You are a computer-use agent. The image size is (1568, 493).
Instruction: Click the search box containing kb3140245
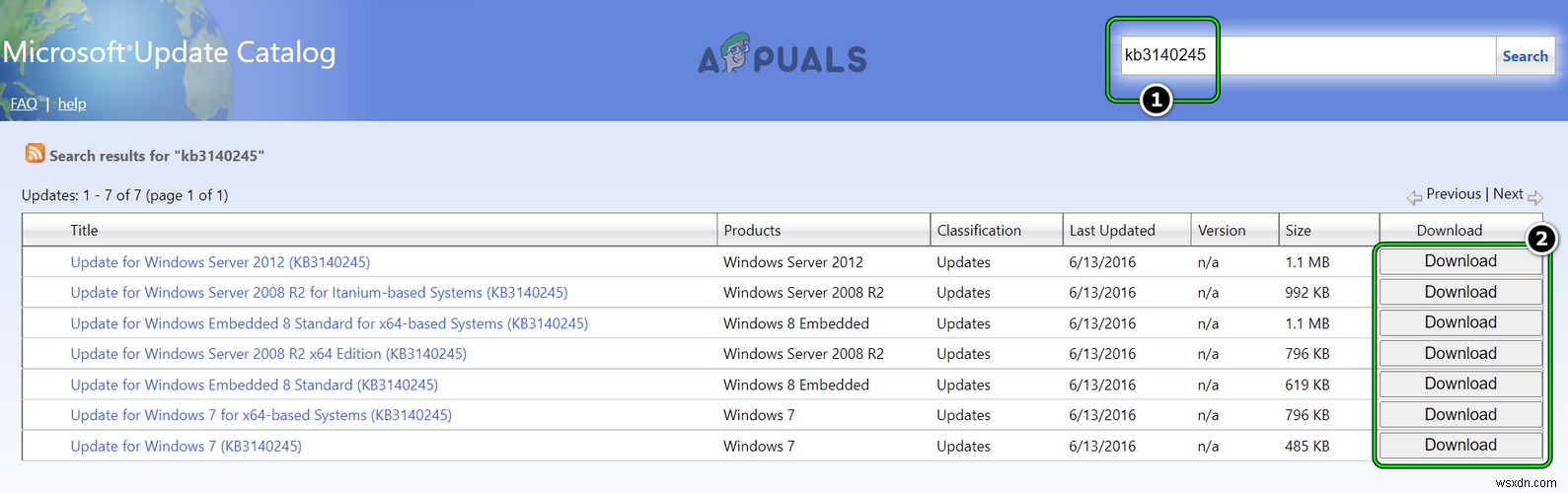click(1308, 56)
